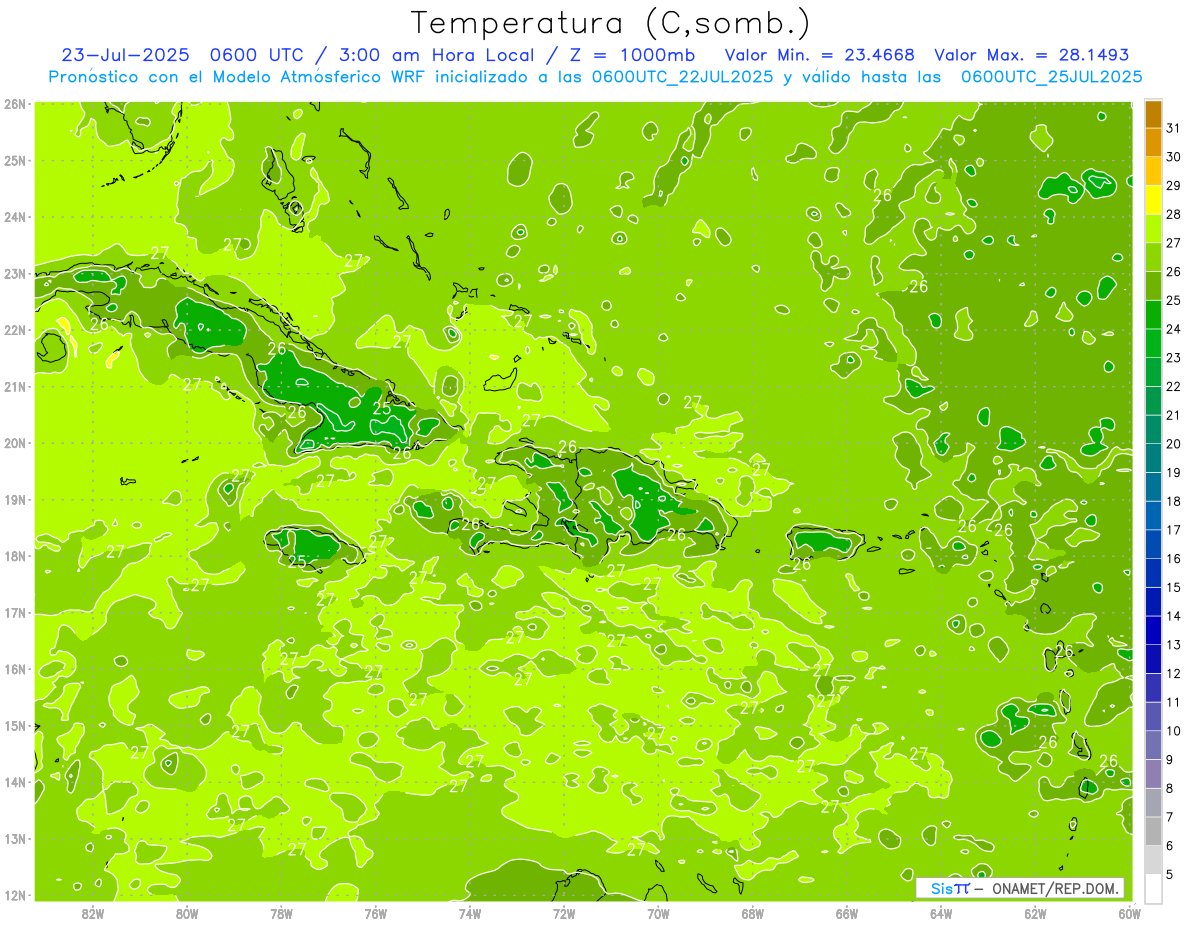Click the "70W" longitude axis label
The height and width of the screenshot is (927, 1200).
pos(658,913)
